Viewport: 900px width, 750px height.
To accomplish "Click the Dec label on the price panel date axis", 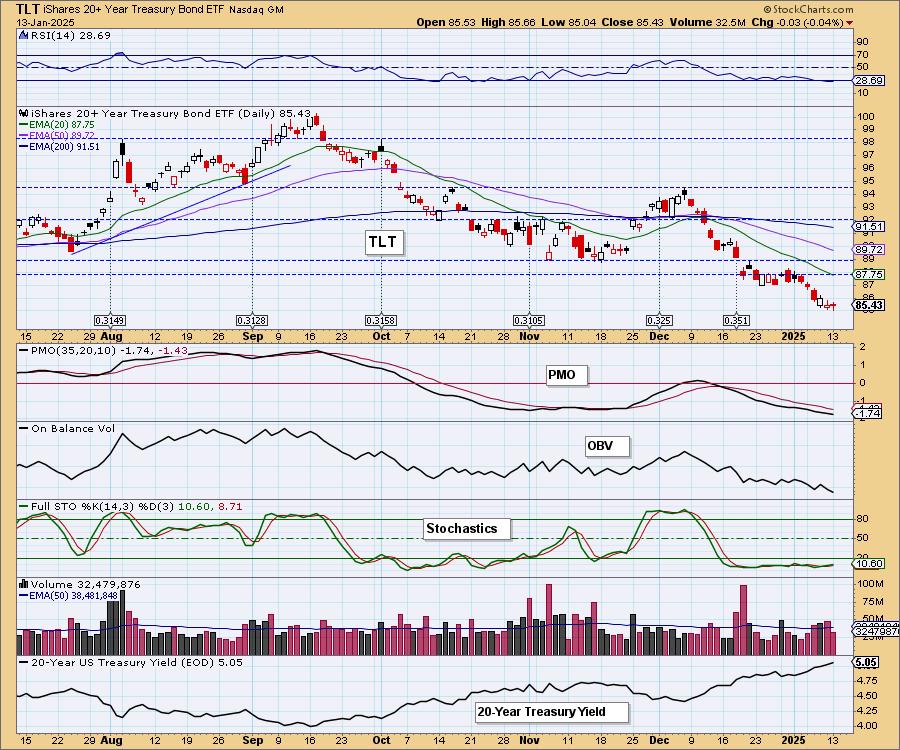I will [x=659, y=336].
